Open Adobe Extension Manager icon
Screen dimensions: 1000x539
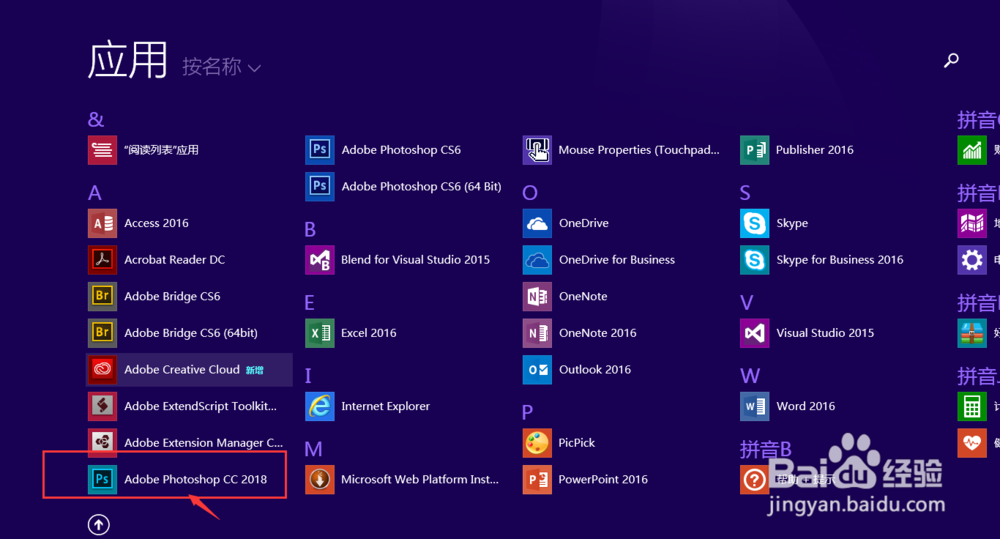coord(102,442)
